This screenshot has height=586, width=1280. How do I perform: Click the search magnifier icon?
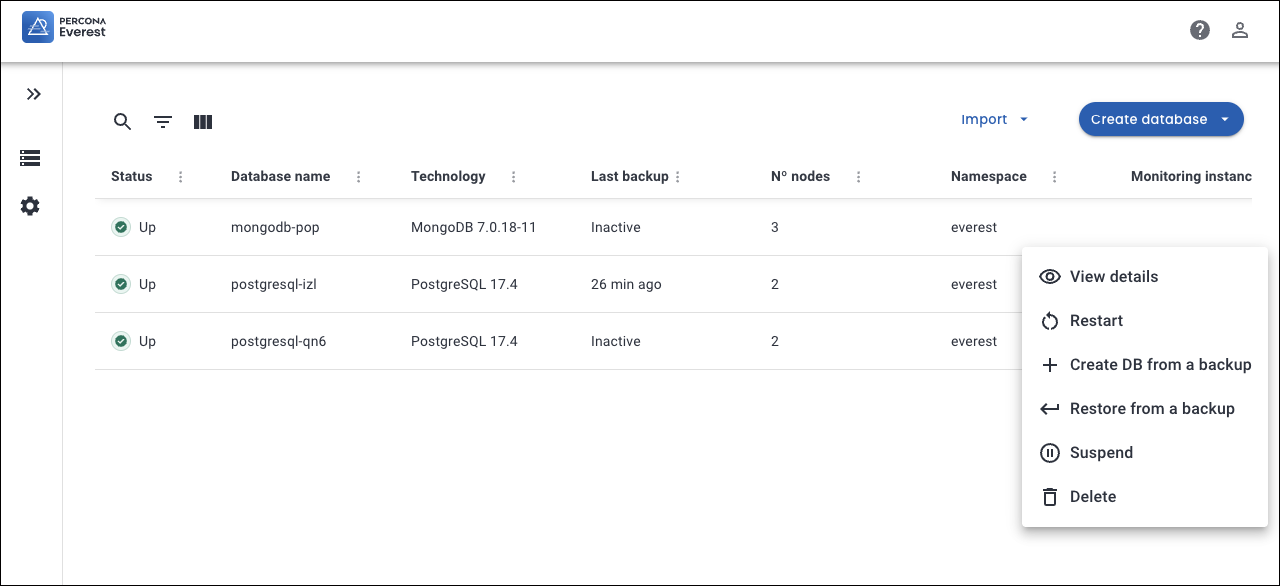[x=122, y=122]
